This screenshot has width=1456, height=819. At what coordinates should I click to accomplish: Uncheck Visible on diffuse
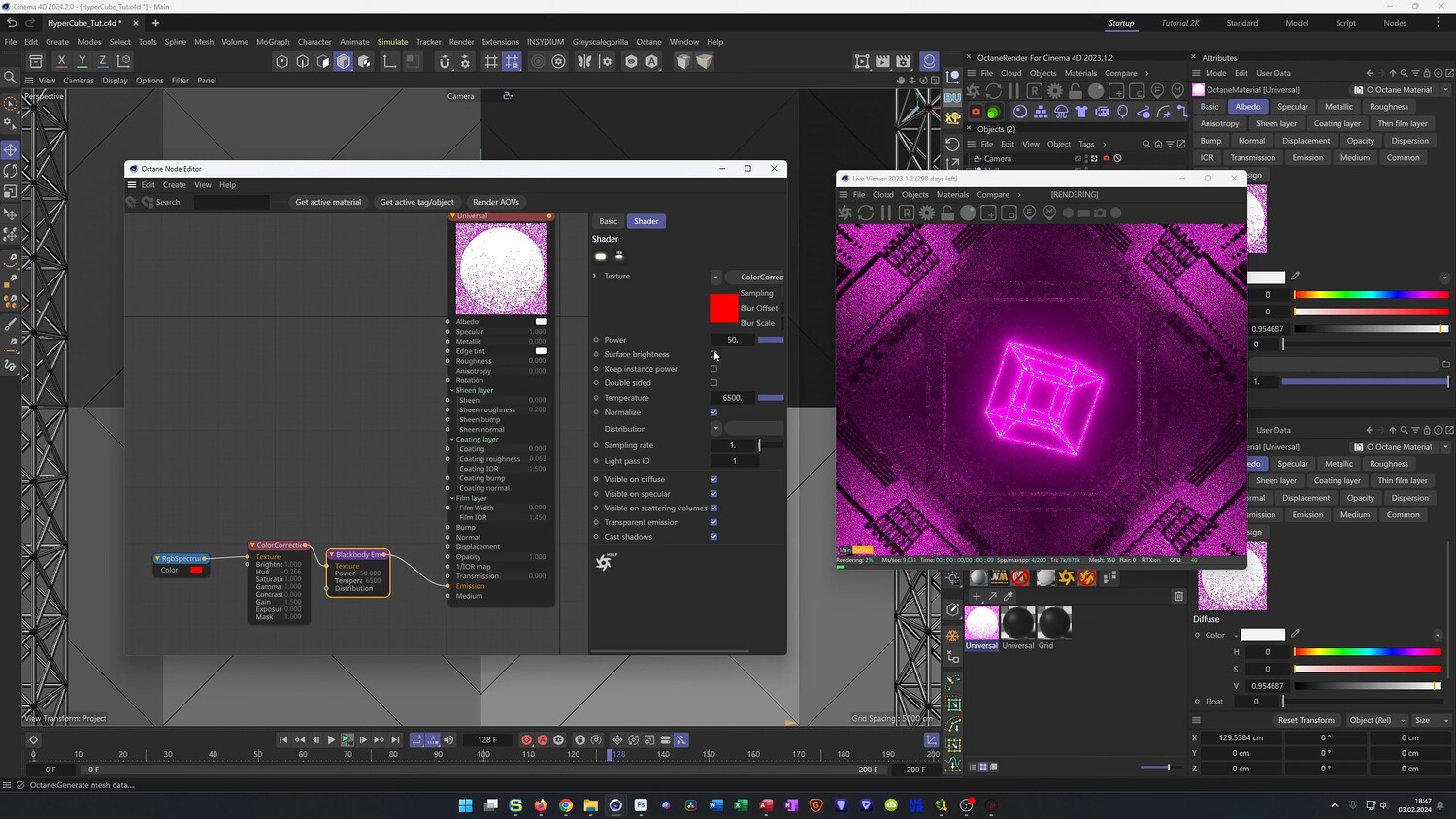[713, 479]
